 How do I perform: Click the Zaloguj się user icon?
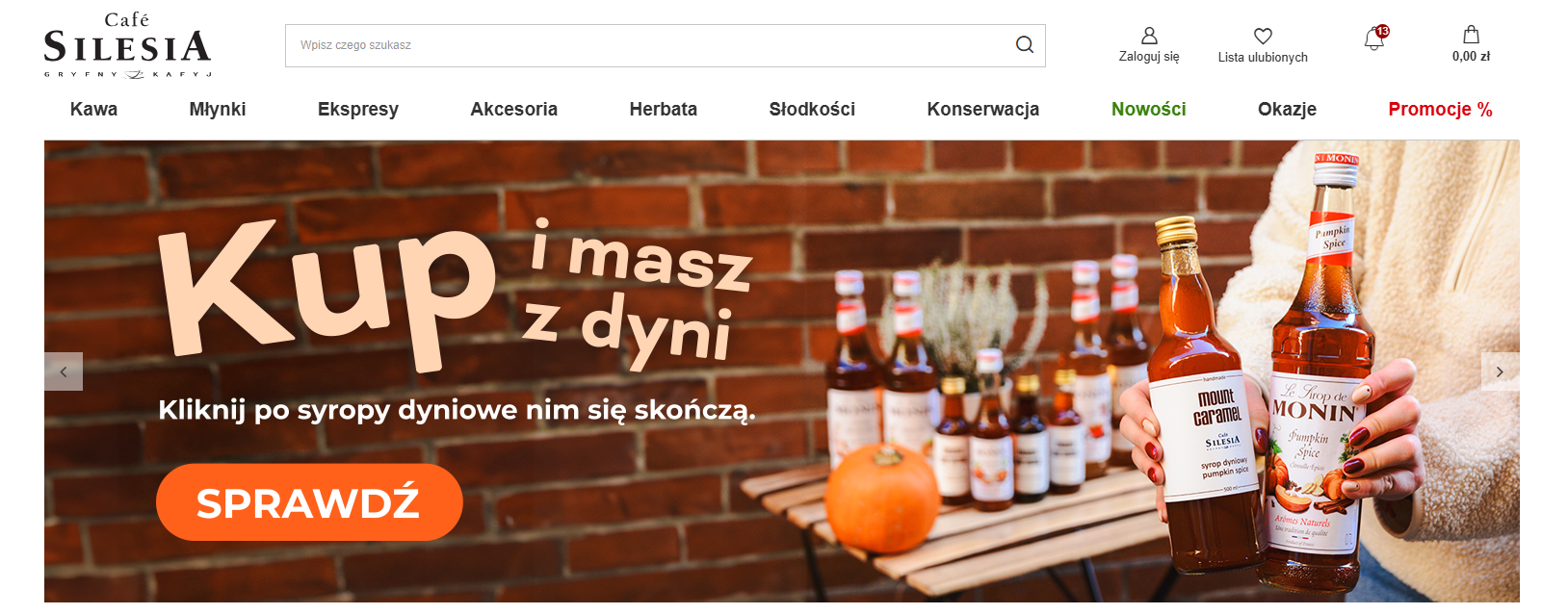pyautogui.click(x=1149, y=37)
